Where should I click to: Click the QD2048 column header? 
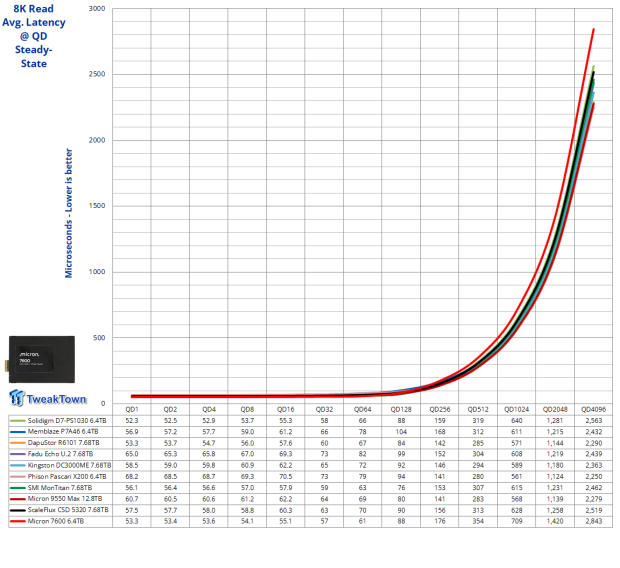555,409
